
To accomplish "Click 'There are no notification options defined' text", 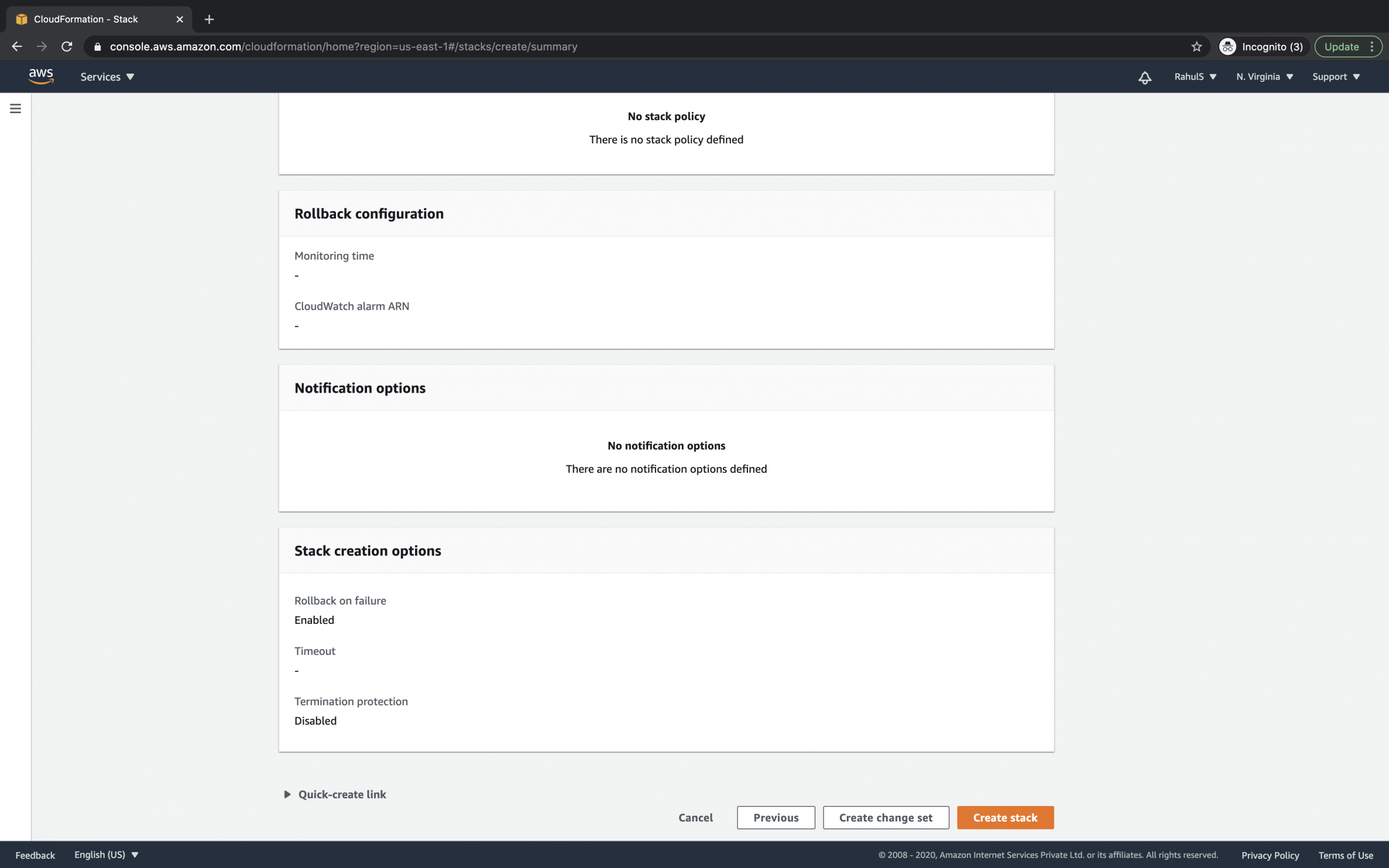I will [666, 469].
